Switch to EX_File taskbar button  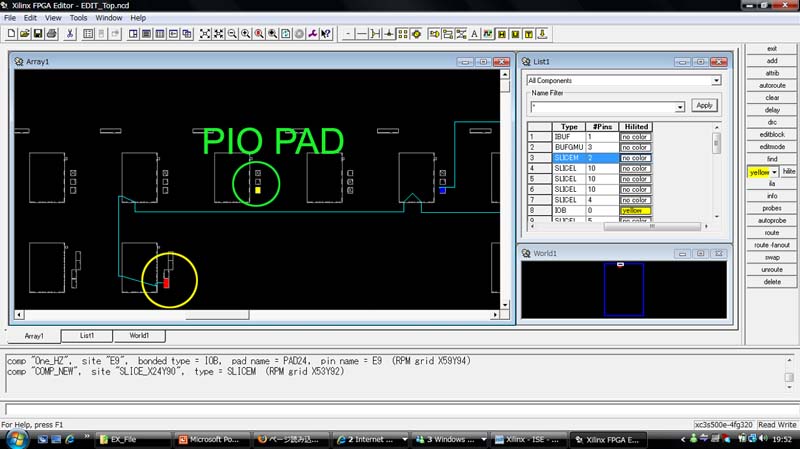[134, 439]
